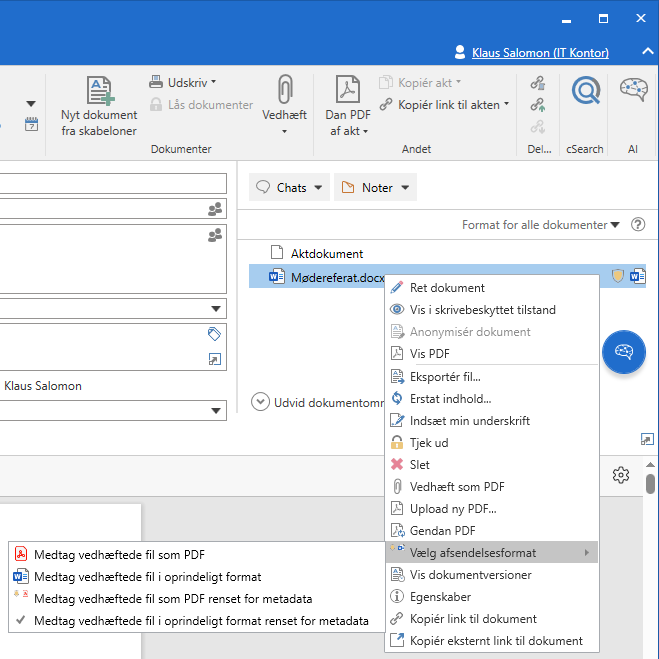The width and height of the screenshot is (659, 659).
Task: Select Eksportér fil... menu entry
Action: point(445,377)
